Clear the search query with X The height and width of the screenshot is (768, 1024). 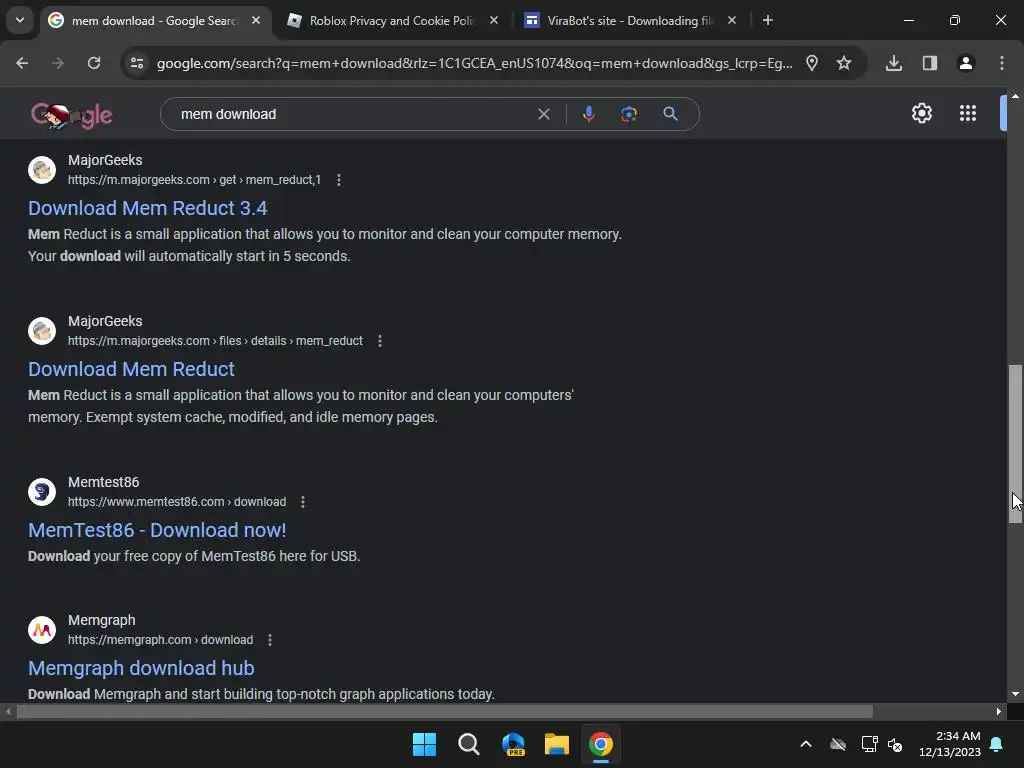click(543, 114)
